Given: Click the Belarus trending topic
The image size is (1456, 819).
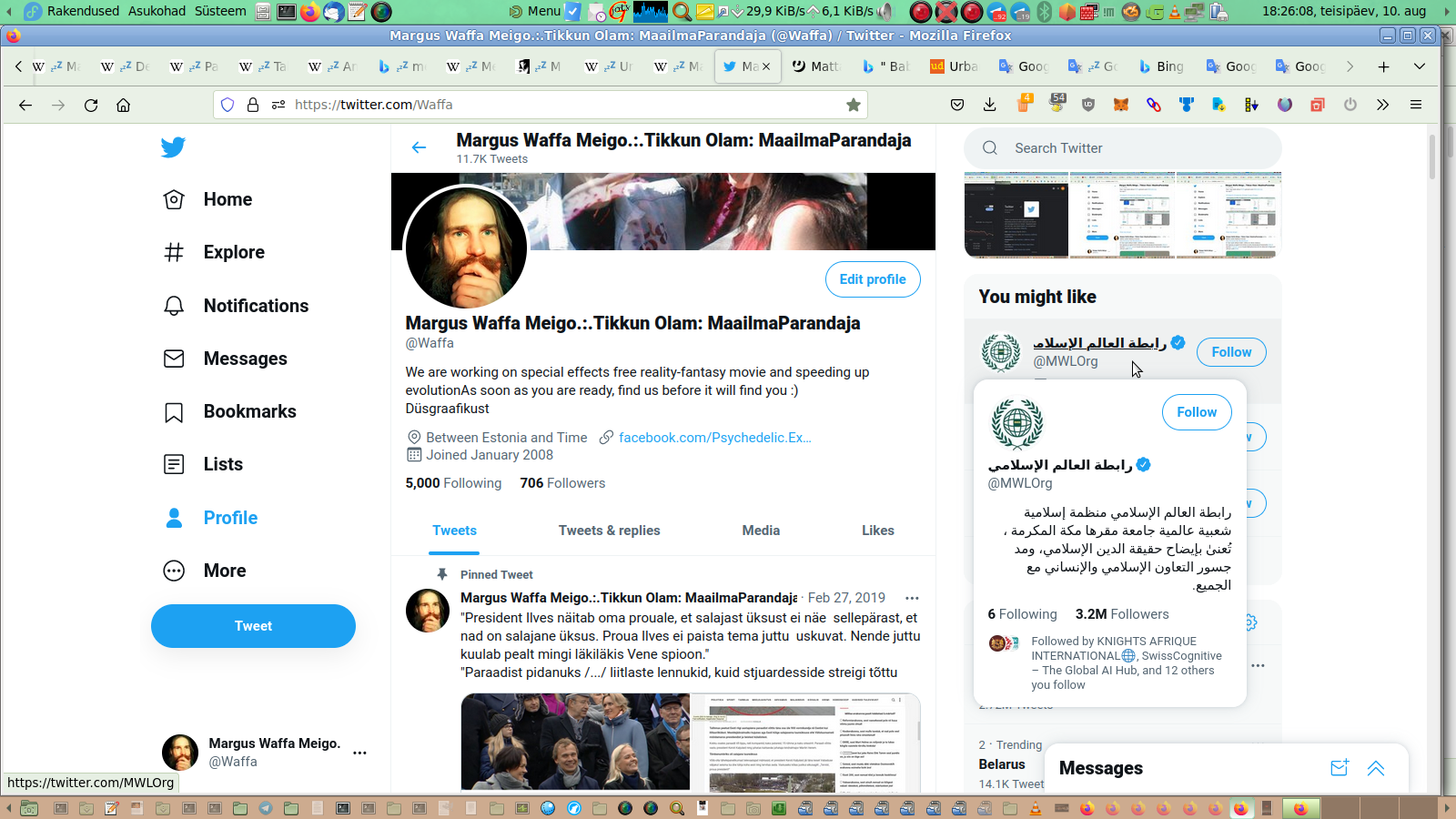Looking at the screenshot, I should point(1002,764).
